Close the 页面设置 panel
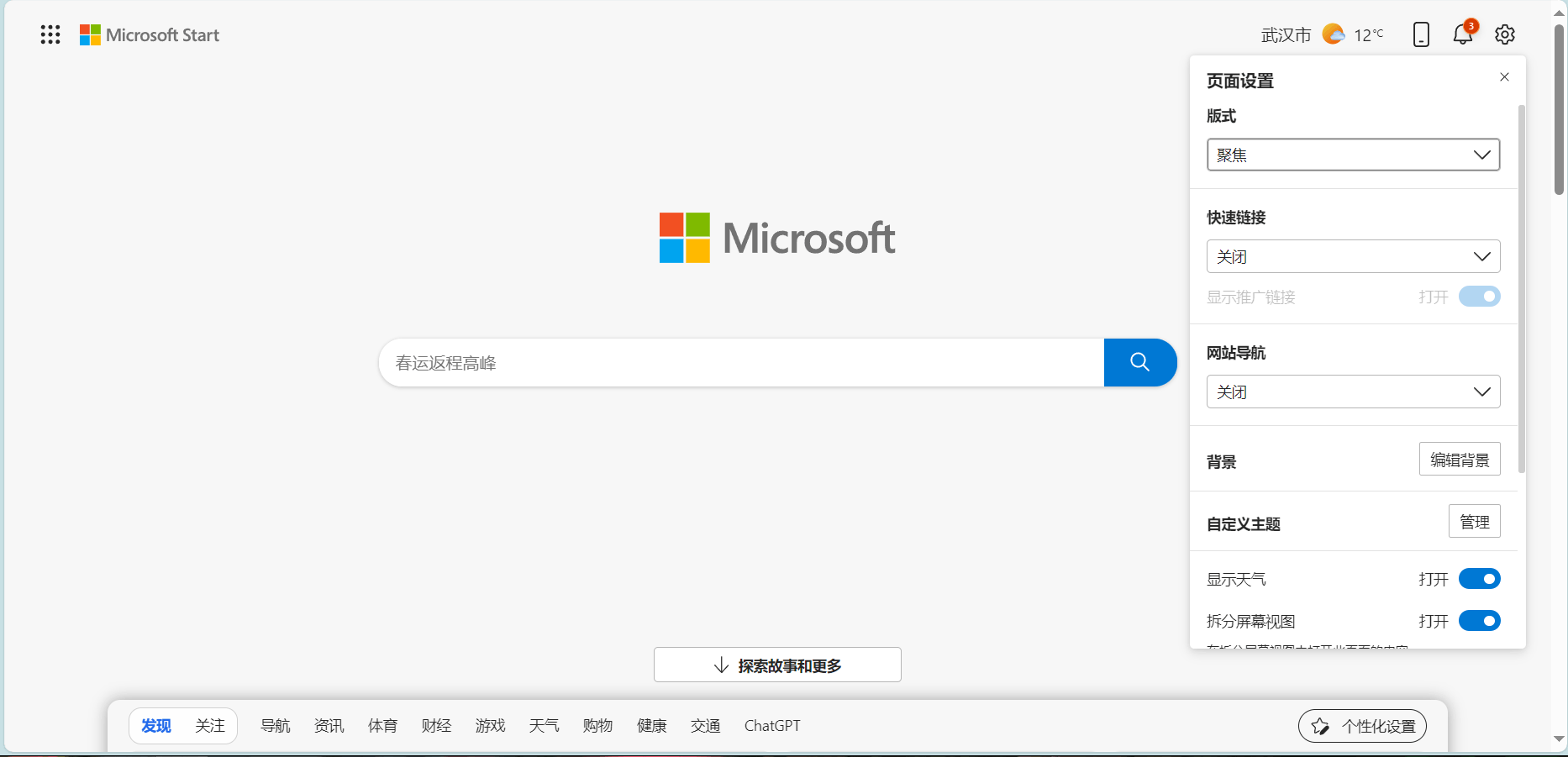Viewport: 1568px width, 757px height. tap(1504, 77)
